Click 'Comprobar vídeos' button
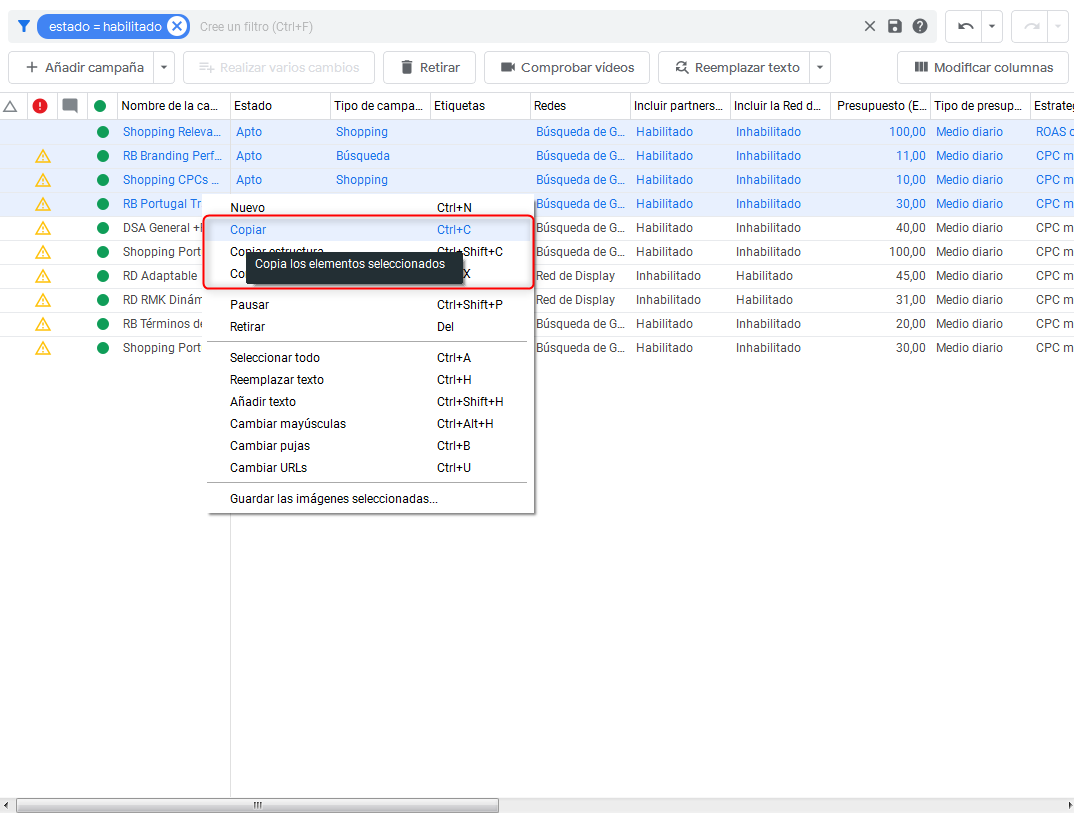Screen dimensions: 1074x813 tap(567, 68)
